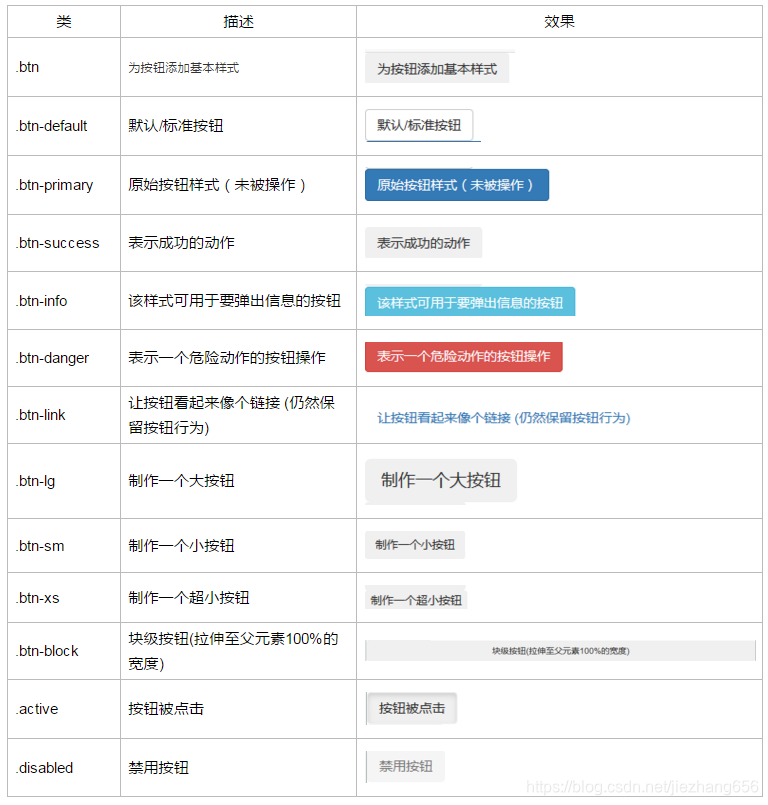Select the .btn-block class cell
The image size is (768, 805).
coord(64,651)
